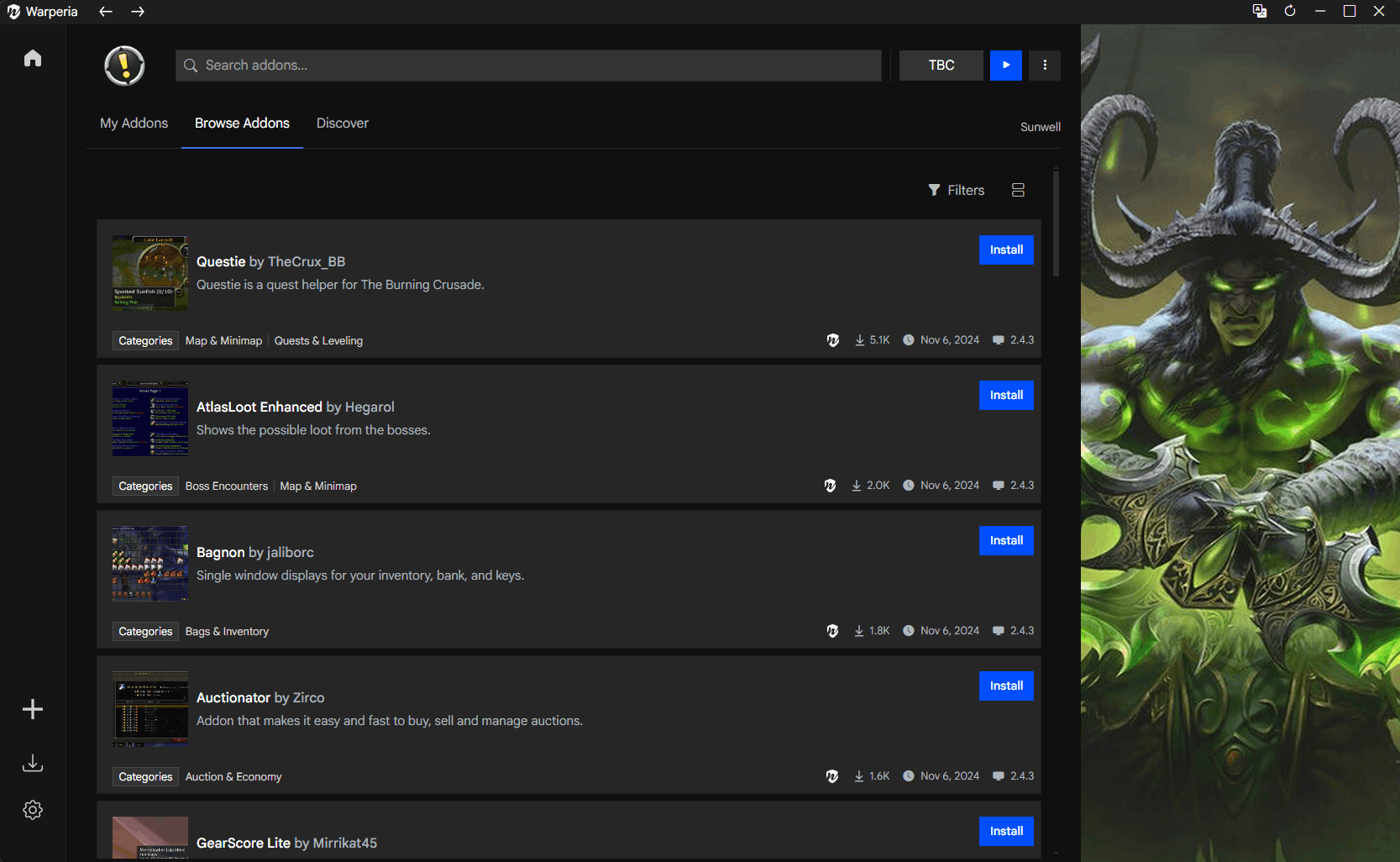Click Categories label on Bagnon row
Viewport: 1400px width, 862px height.
pyautogui.click(x=145, y=632)
